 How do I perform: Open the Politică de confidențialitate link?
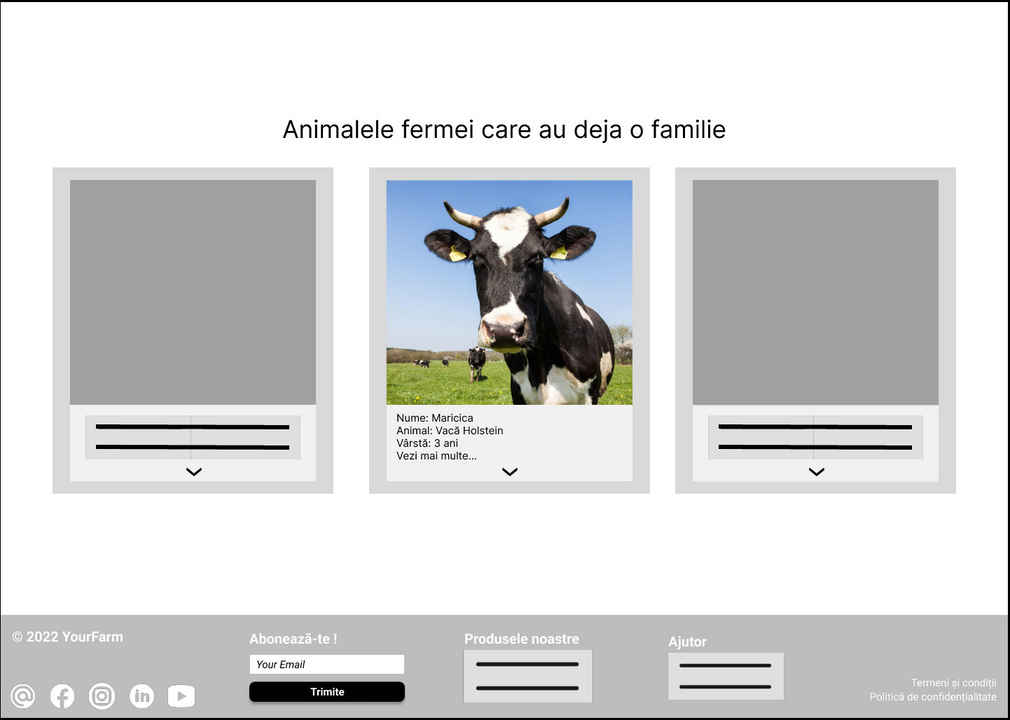coord(932,697)
